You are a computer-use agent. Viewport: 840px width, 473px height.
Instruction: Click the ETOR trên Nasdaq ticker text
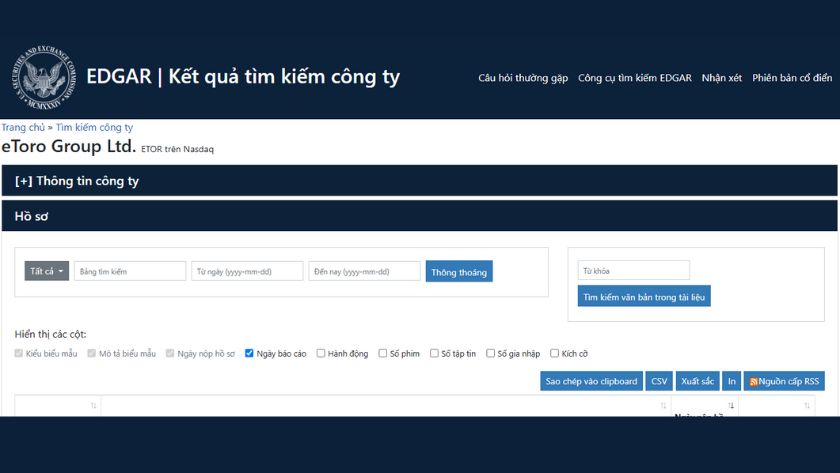[x=177, y=149]
